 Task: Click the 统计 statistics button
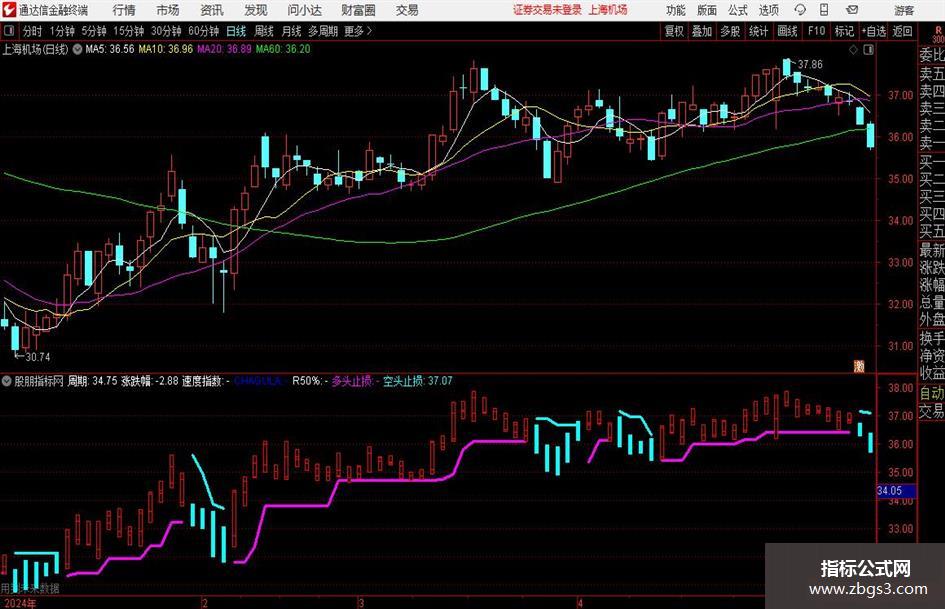coord(758,31)
